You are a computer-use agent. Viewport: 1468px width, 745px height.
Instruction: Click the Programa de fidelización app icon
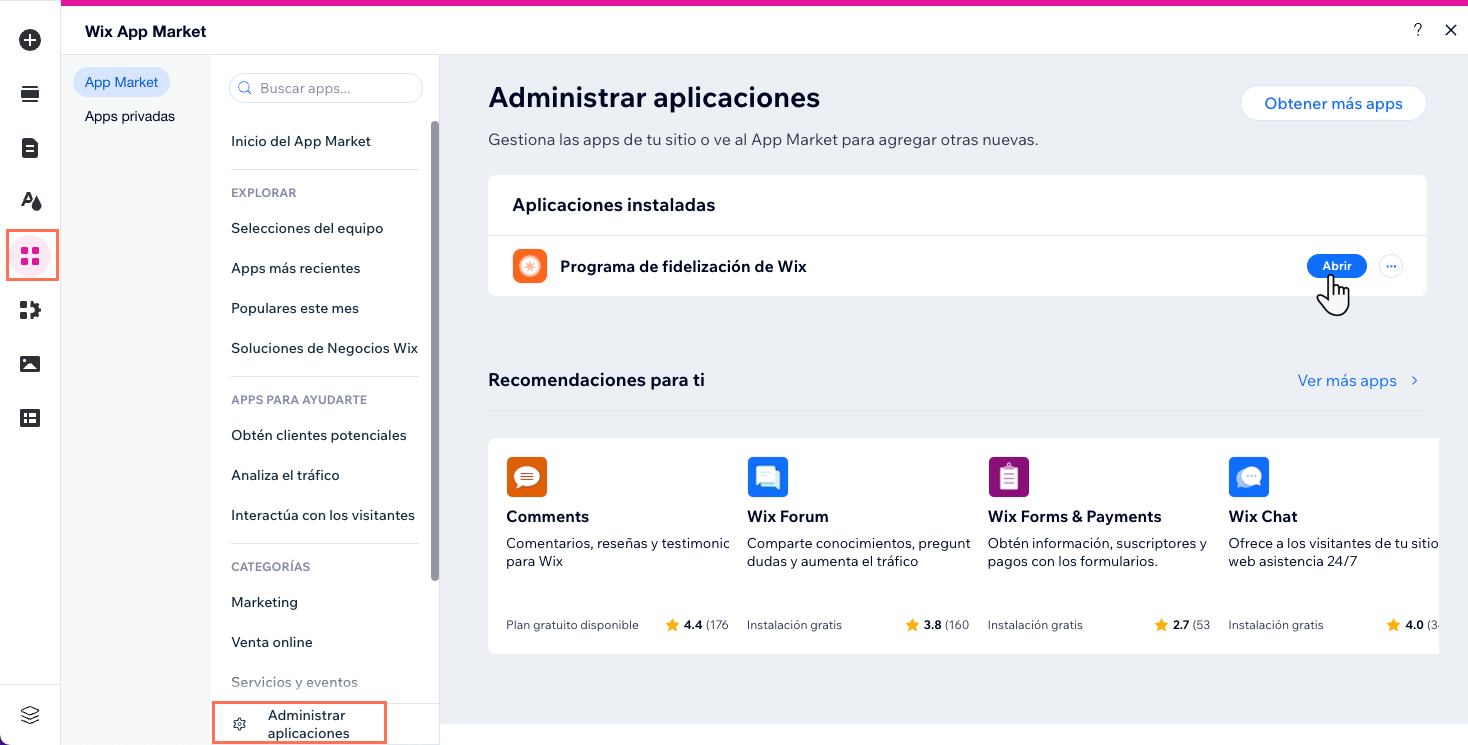[530, 266]
